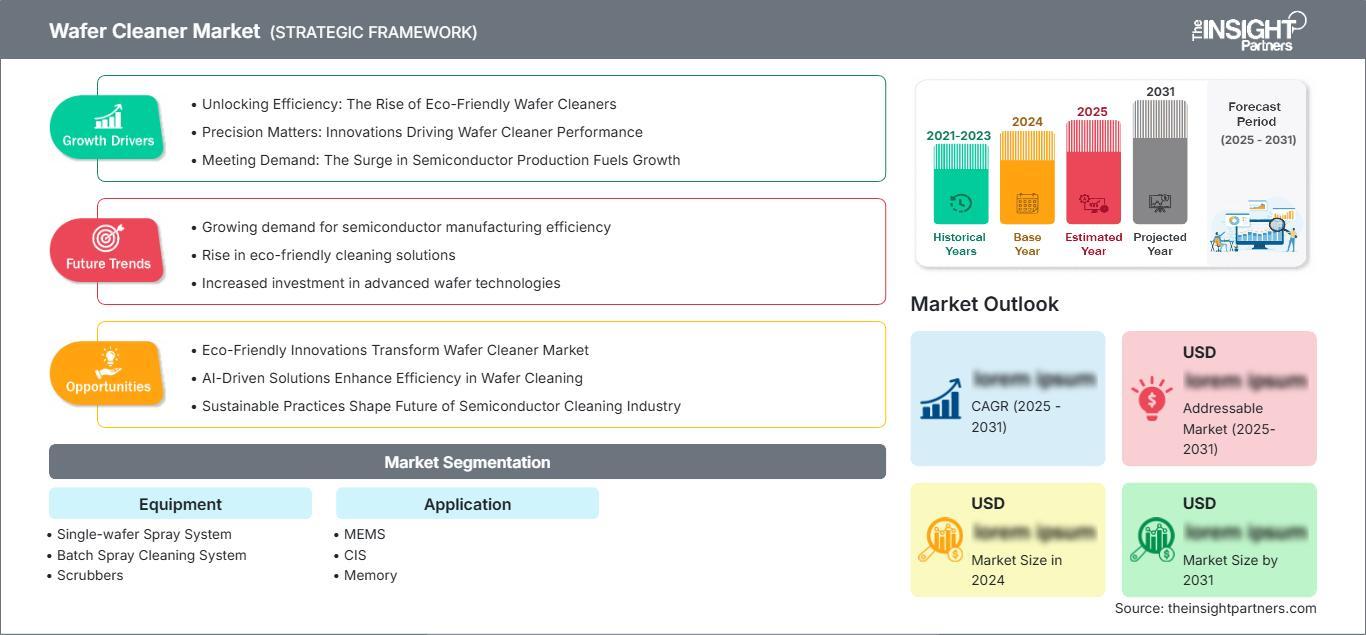Select the Equipment segmentation header
The image size is (1366, 635).
tap(180, 504)
